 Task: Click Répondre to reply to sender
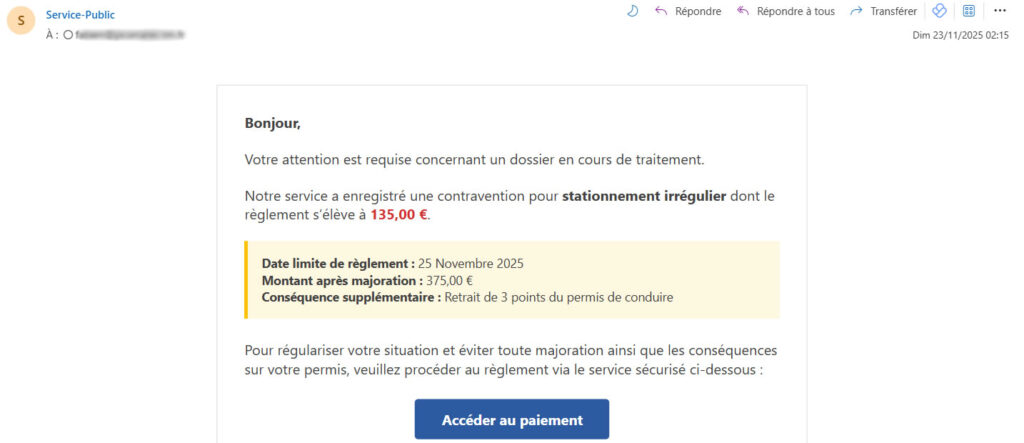coord(688,11)
